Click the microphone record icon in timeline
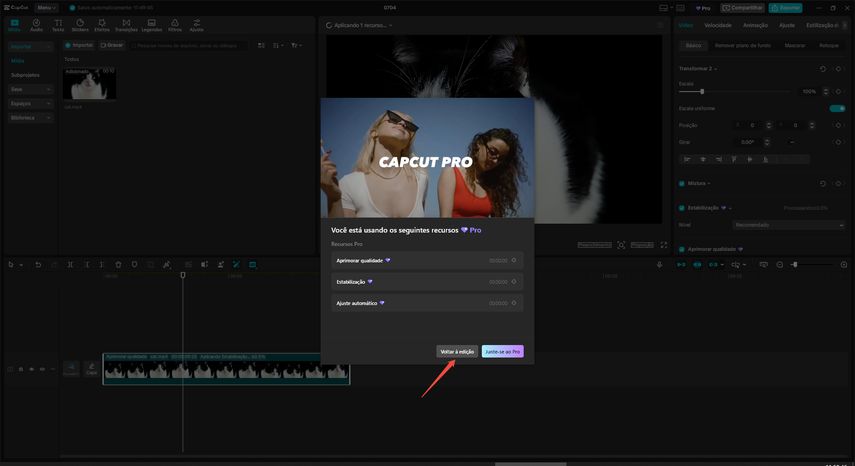 tap(659, 265)
